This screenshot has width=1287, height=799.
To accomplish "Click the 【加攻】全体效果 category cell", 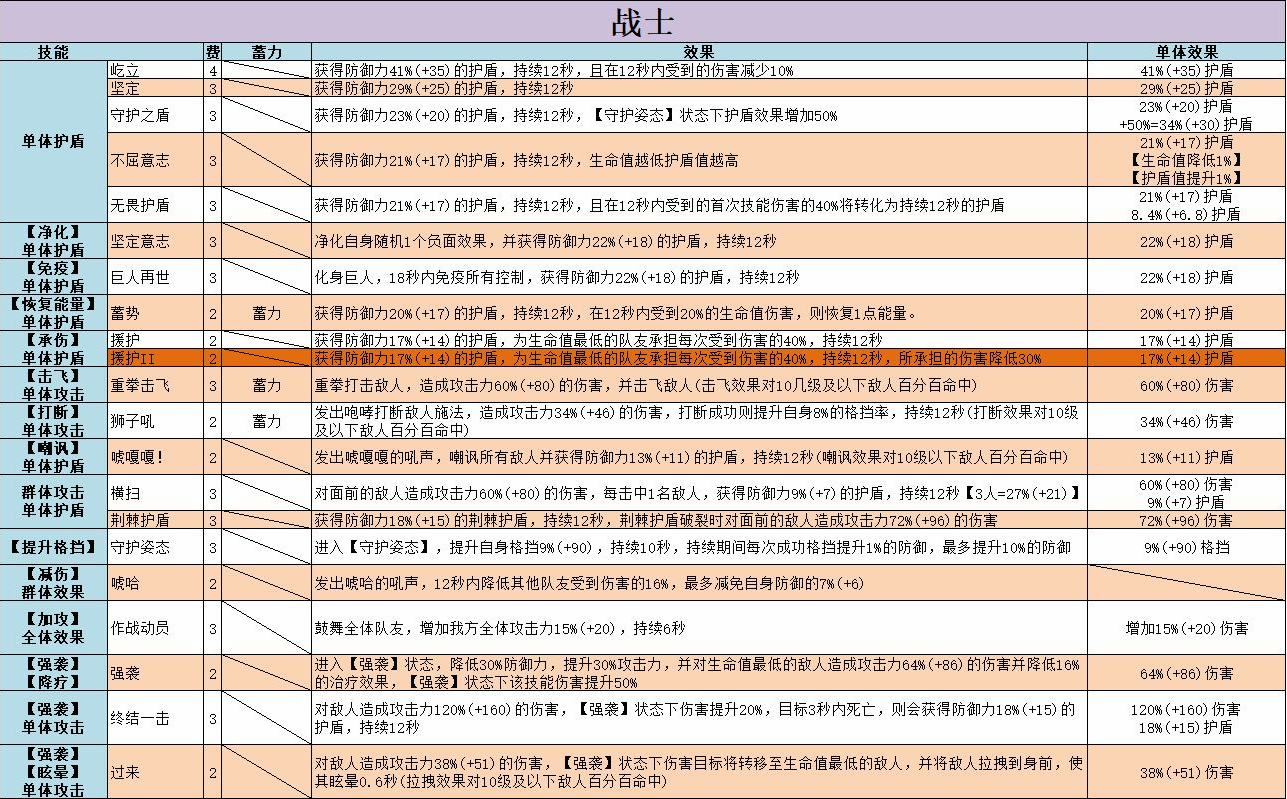I will (53, 628).
